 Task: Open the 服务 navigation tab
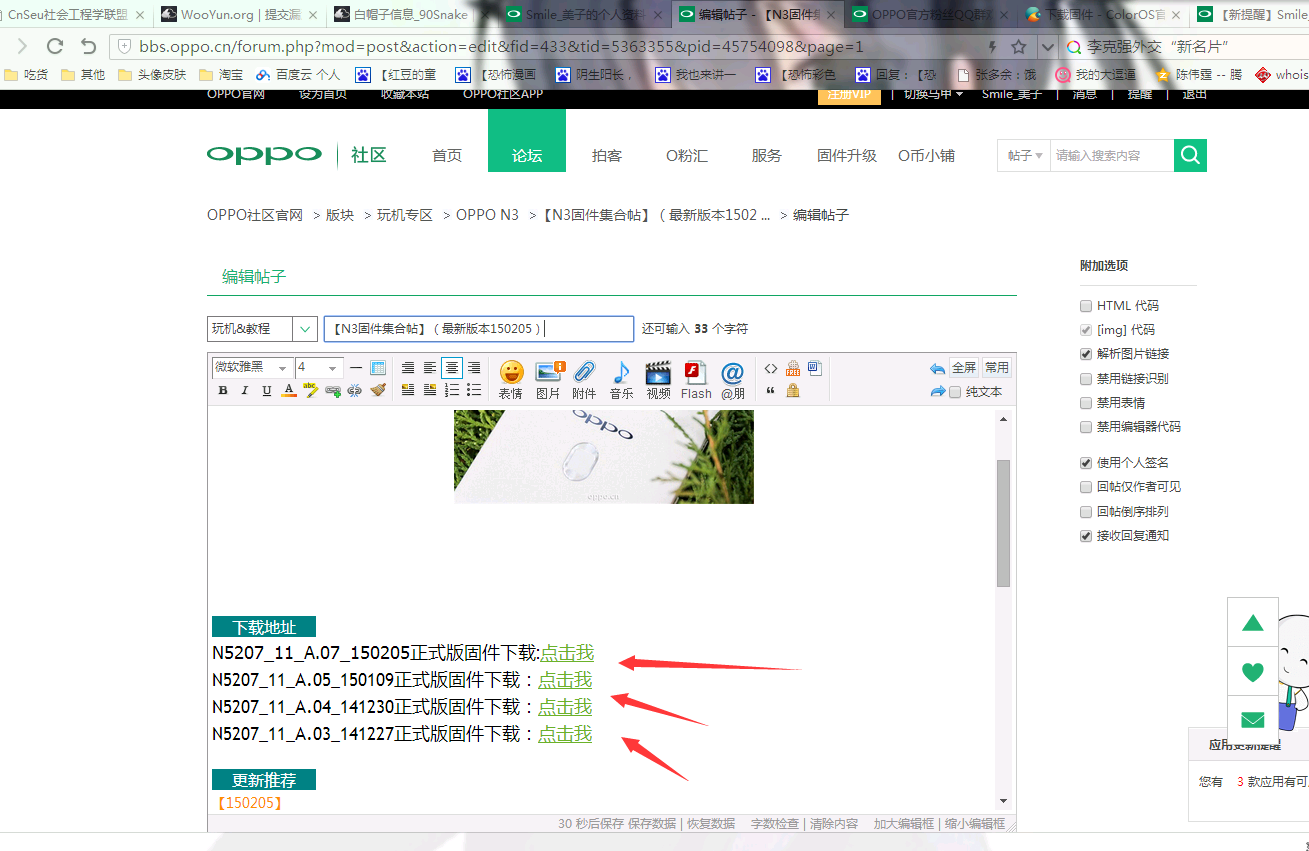click(767, 156)
